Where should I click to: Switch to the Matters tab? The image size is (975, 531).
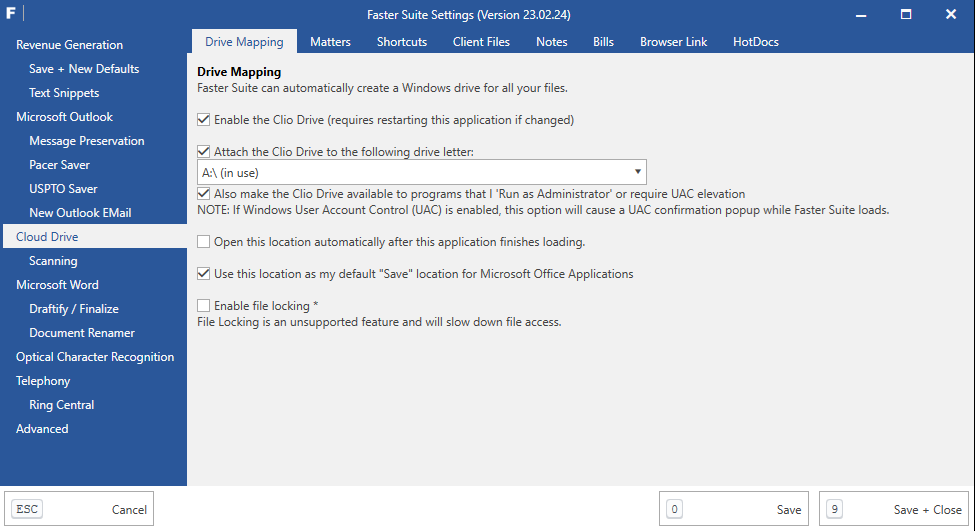point(330,42)
